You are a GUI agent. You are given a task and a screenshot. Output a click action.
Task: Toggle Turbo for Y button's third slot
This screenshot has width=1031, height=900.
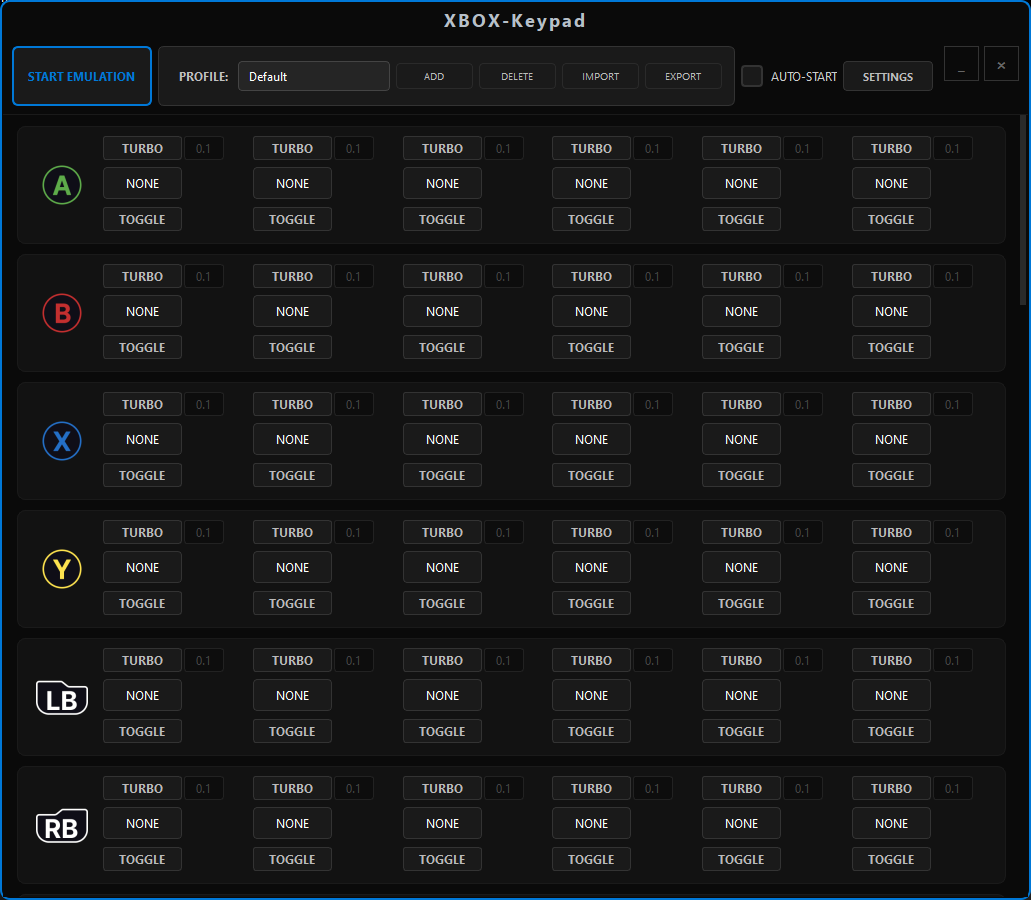click(x=442, y=533)
